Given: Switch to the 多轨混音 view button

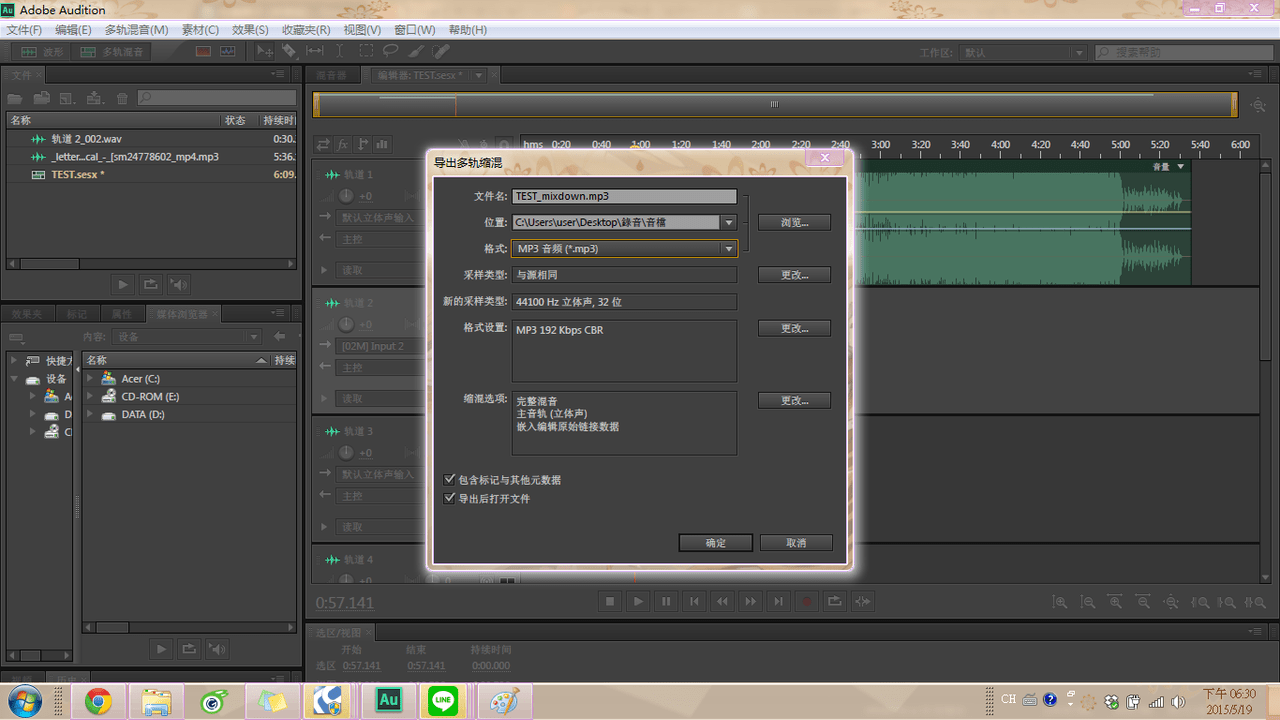Looking at the screenshot, I should [112, 51].
